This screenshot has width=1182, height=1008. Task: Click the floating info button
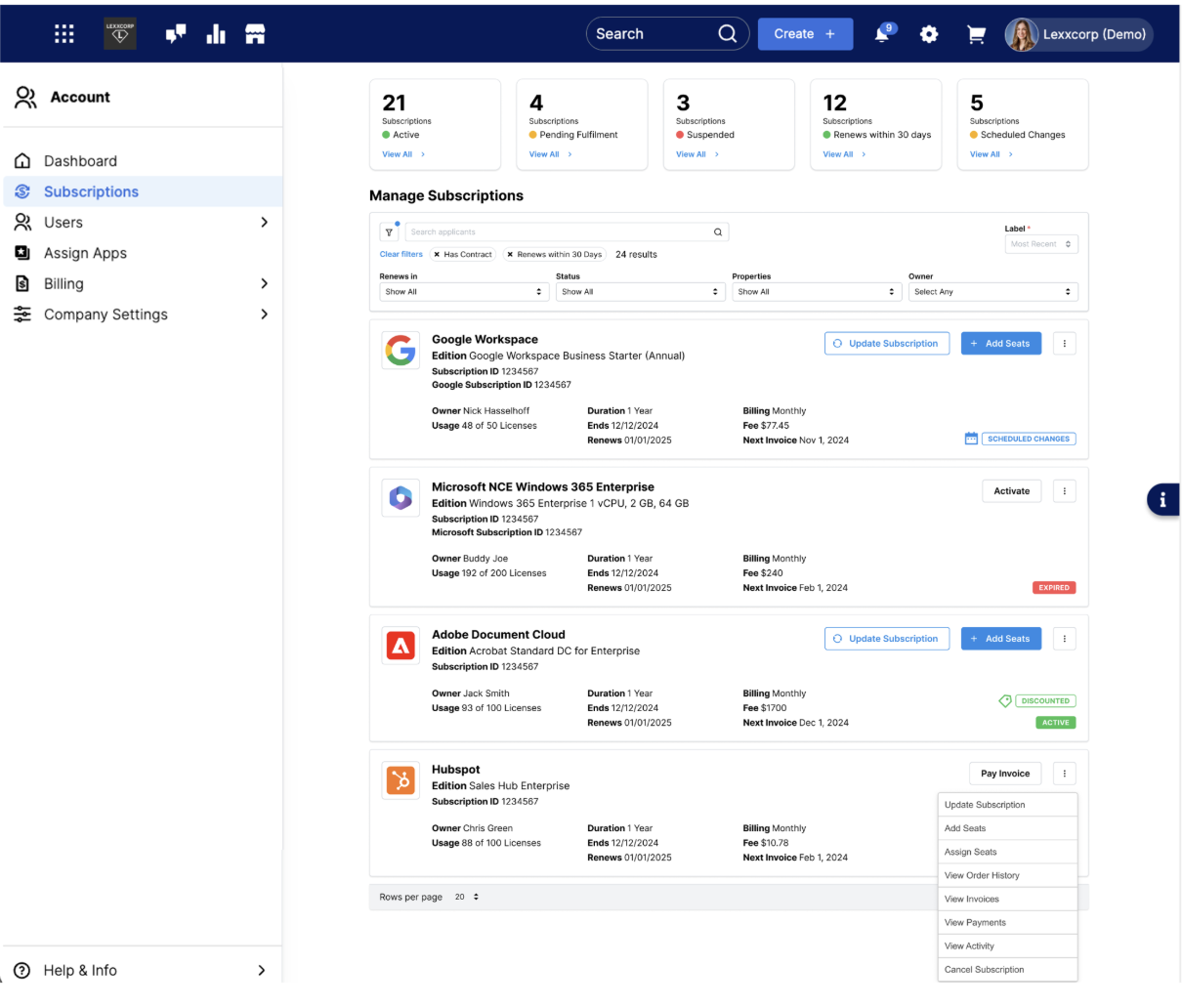[x=1162, y=499]
